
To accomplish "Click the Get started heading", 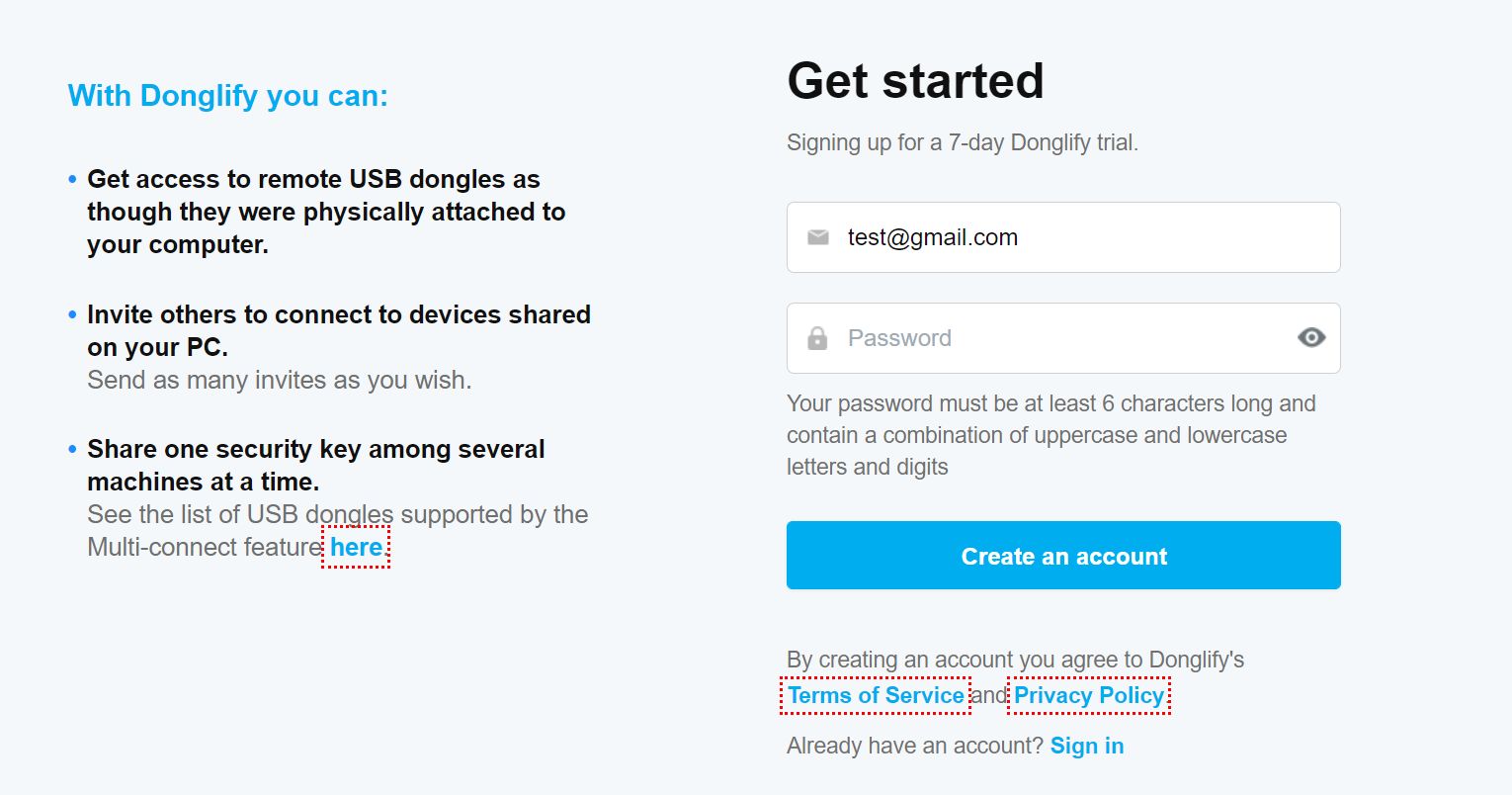I will point(915,81).
